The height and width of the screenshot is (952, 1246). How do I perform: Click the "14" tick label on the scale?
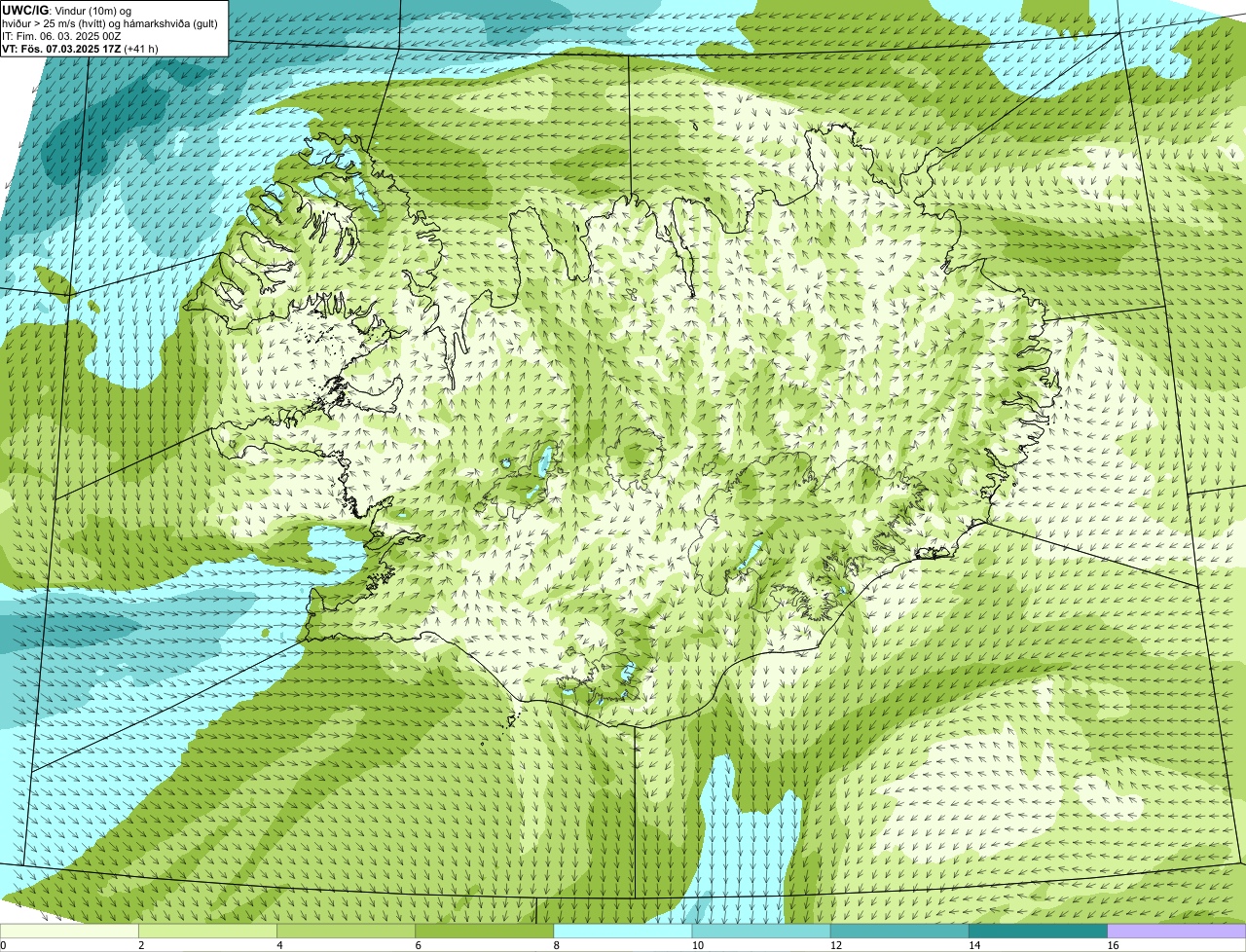[974, 945]
